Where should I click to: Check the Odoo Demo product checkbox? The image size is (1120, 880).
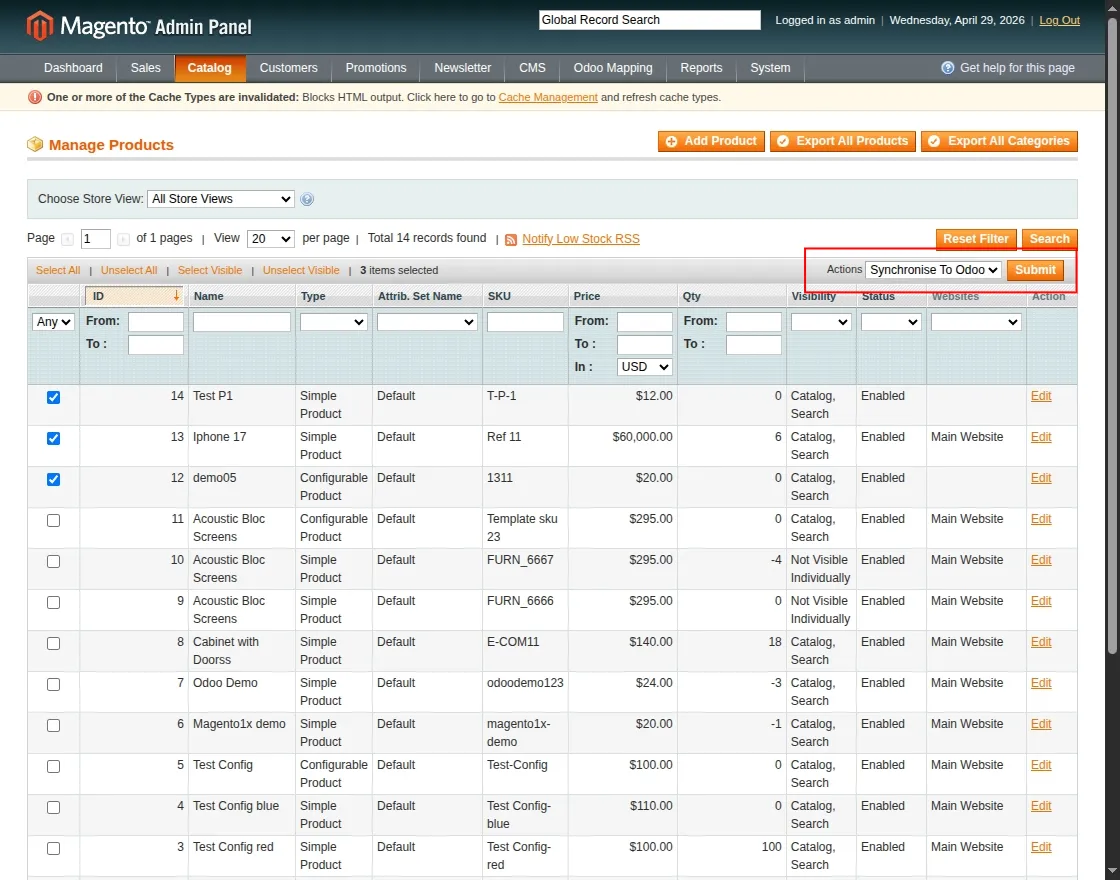click(54, 684)
